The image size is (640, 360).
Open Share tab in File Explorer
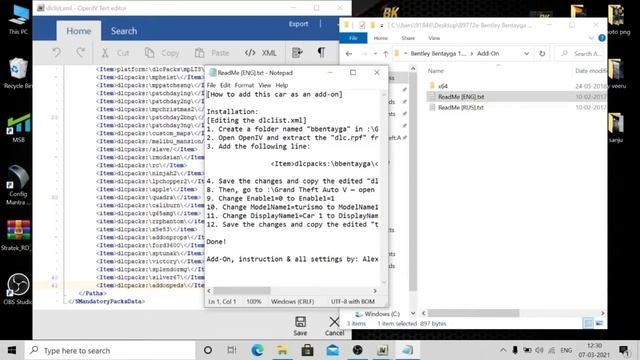(408, 38)
